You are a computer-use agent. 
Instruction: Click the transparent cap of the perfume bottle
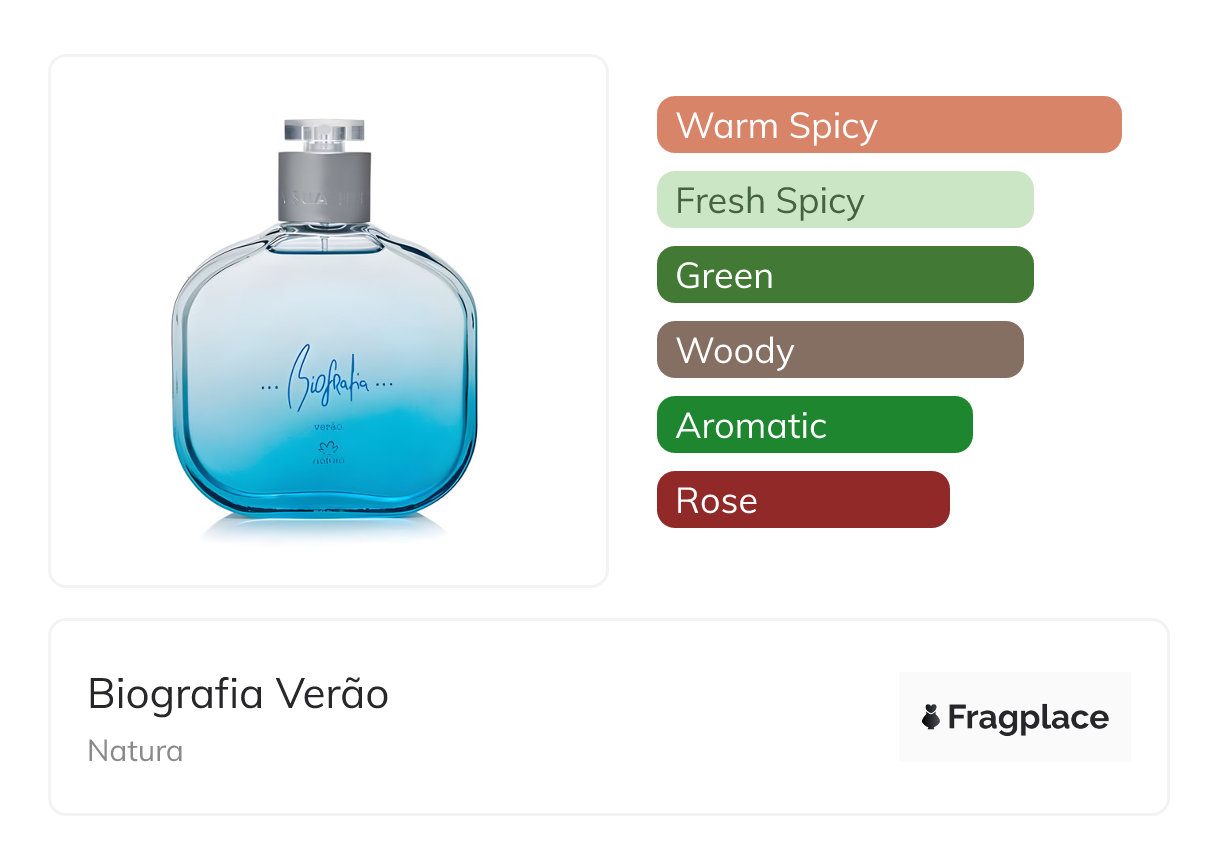coord(325,135)
